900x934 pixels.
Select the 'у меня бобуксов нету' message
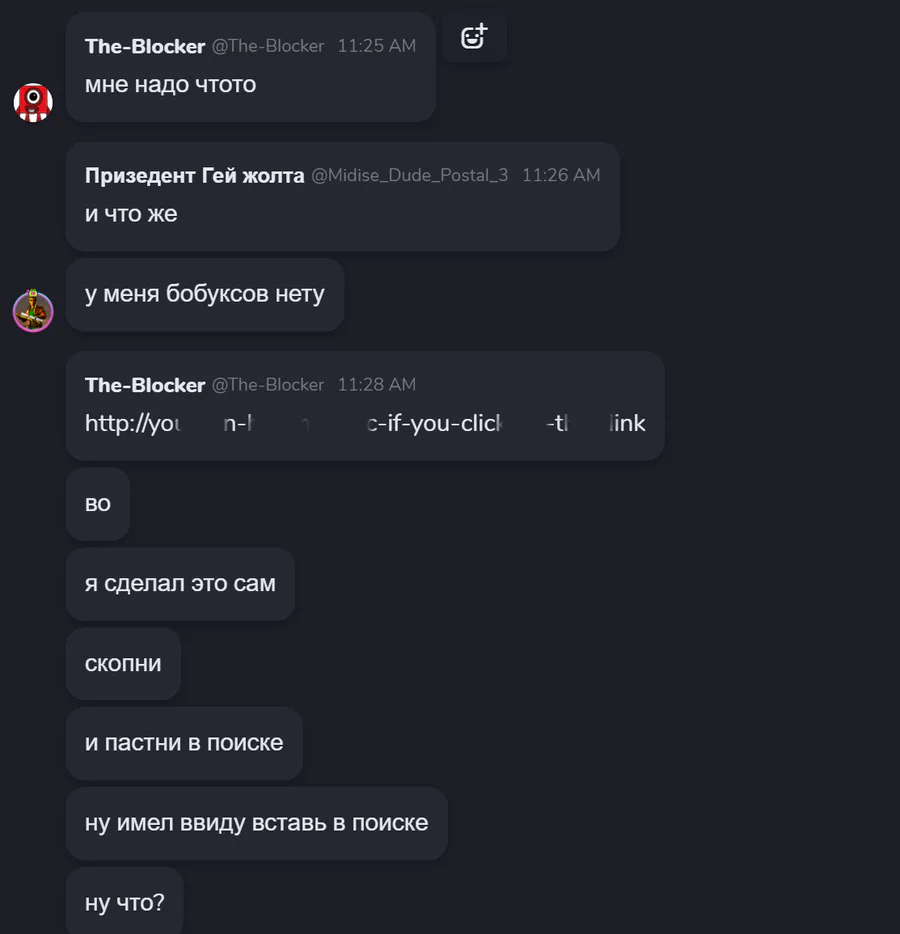(x=205, y=294)
